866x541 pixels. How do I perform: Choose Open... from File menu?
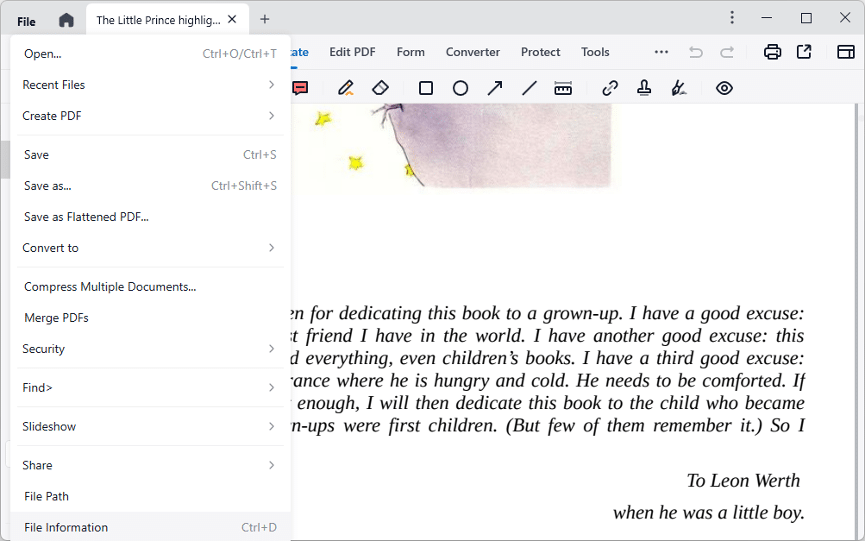150,54
